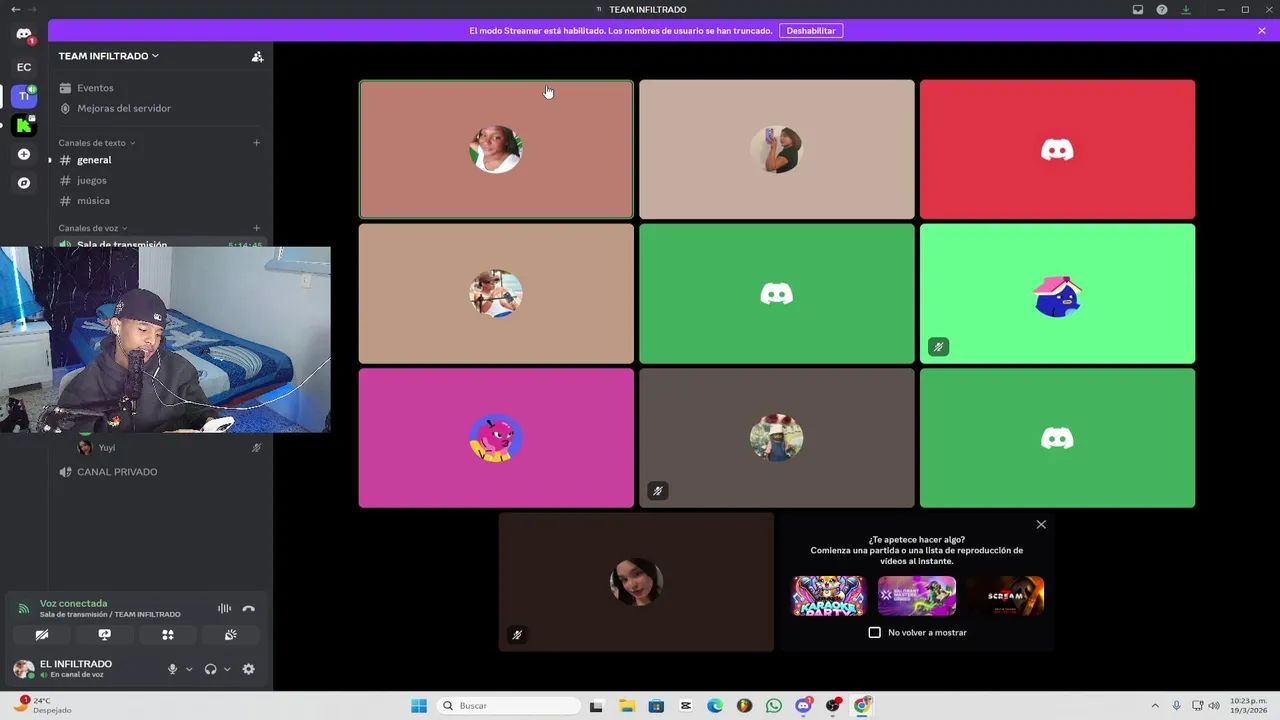Add a server with the plus icon
Screen dimensions: 1280x720
pyautogui.click(x=24, y=154)
